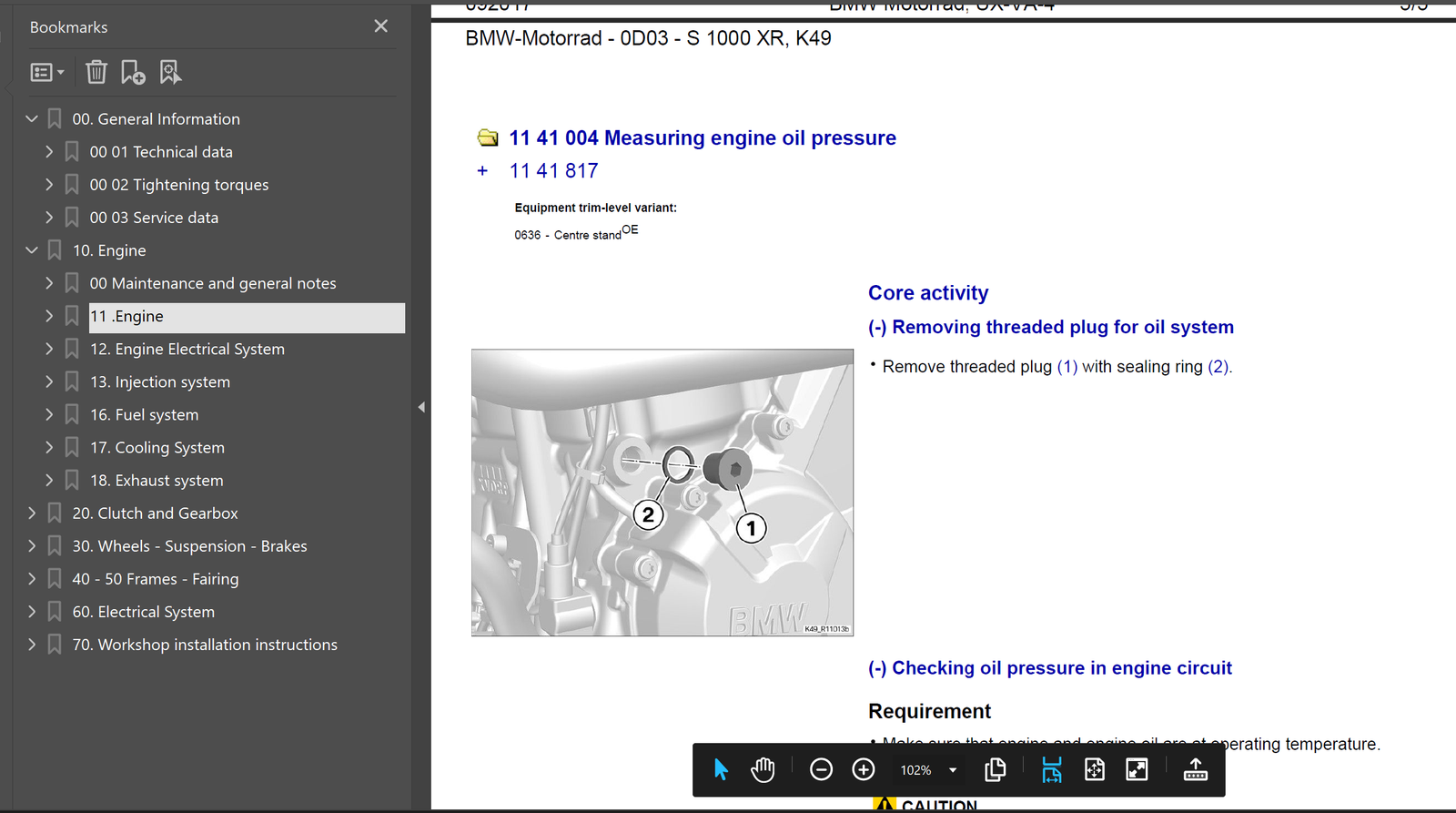The image size is (1456, 813).
Task: Open the page display copy icon
Action: coord(996,770)
